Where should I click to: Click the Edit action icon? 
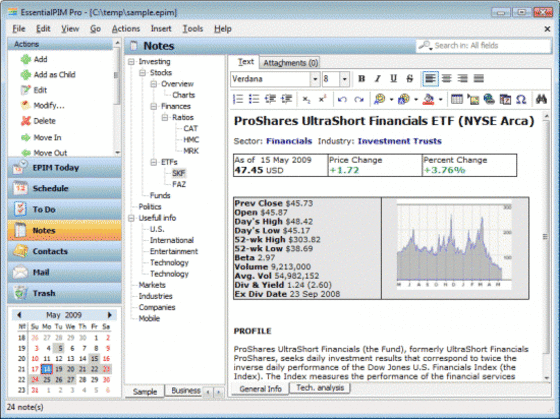coord(26,90)
